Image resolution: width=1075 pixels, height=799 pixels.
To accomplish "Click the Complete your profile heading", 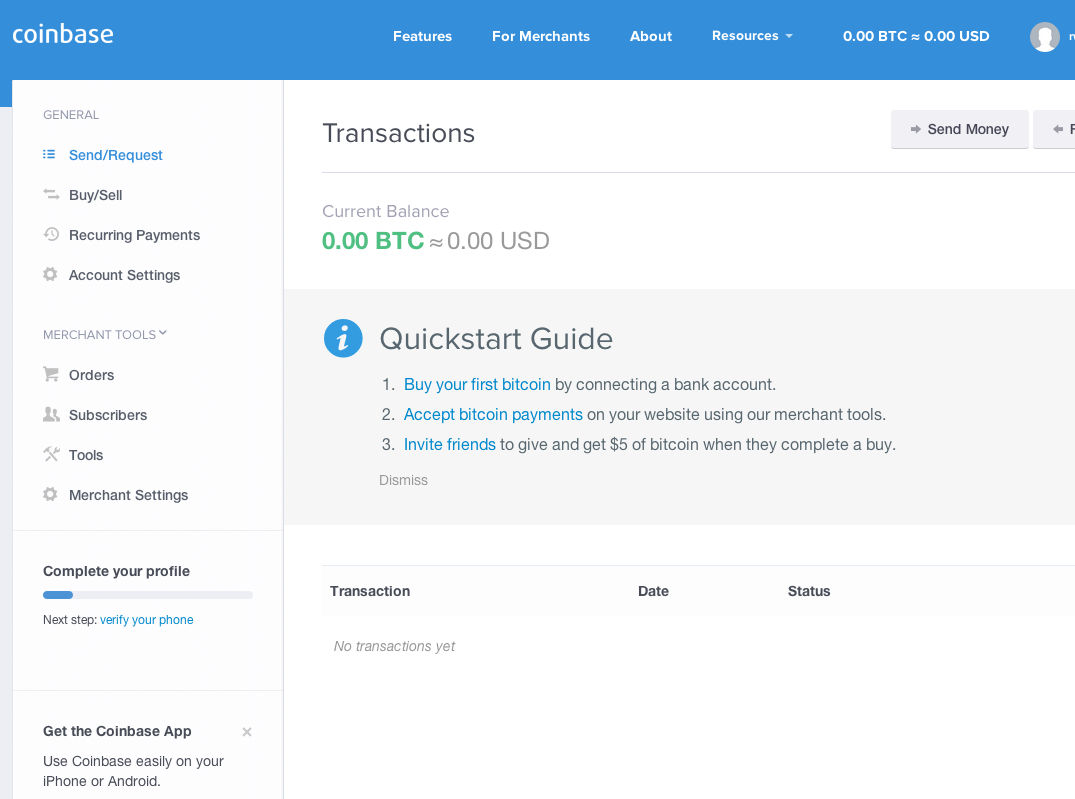I will point(117,571).
